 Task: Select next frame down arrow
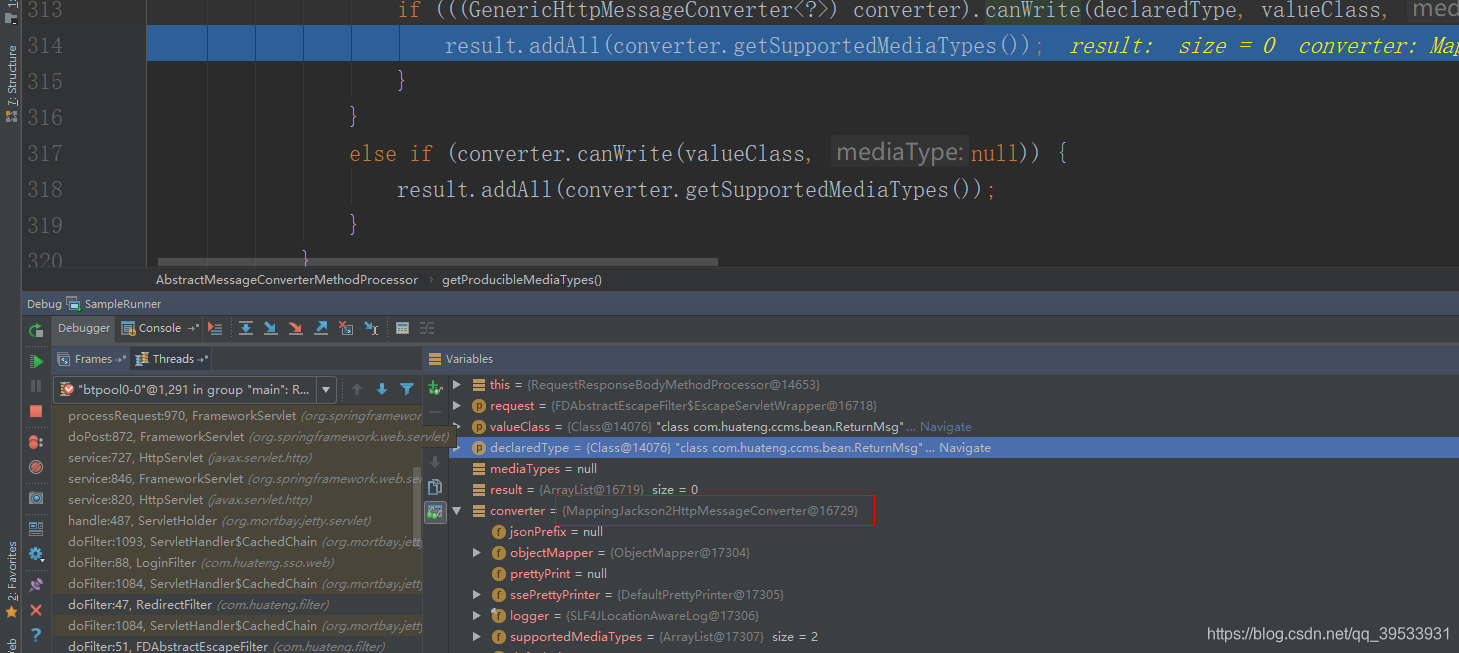[x=381, y=389]
